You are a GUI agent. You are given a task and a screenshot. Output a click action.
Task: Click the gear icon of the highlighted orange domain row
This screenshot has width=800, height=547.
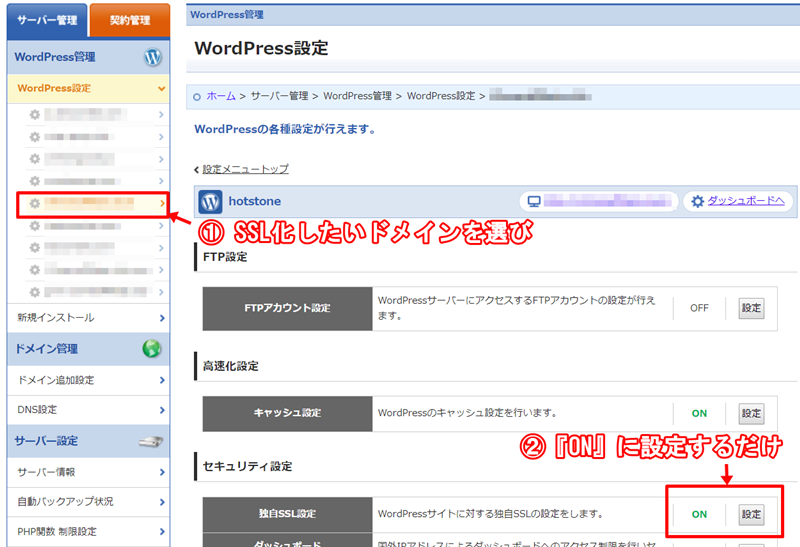(x=35, y=204)
